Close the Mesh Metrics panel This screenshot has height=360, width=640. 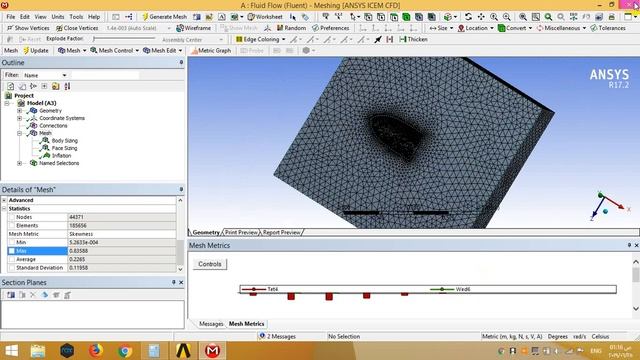[636, 245]
